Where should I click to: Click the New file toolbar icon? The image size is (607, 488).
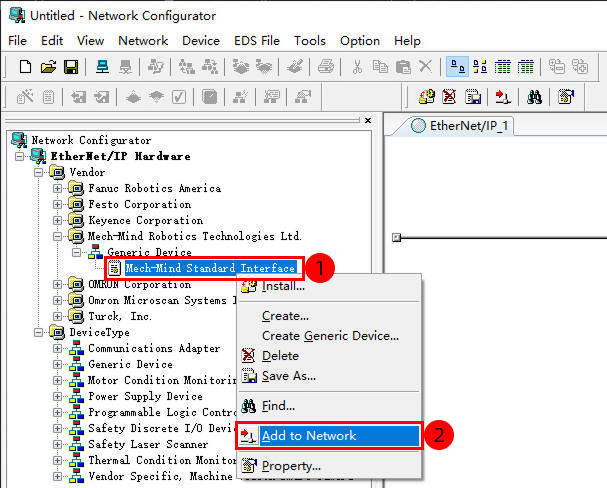point(25,67)
